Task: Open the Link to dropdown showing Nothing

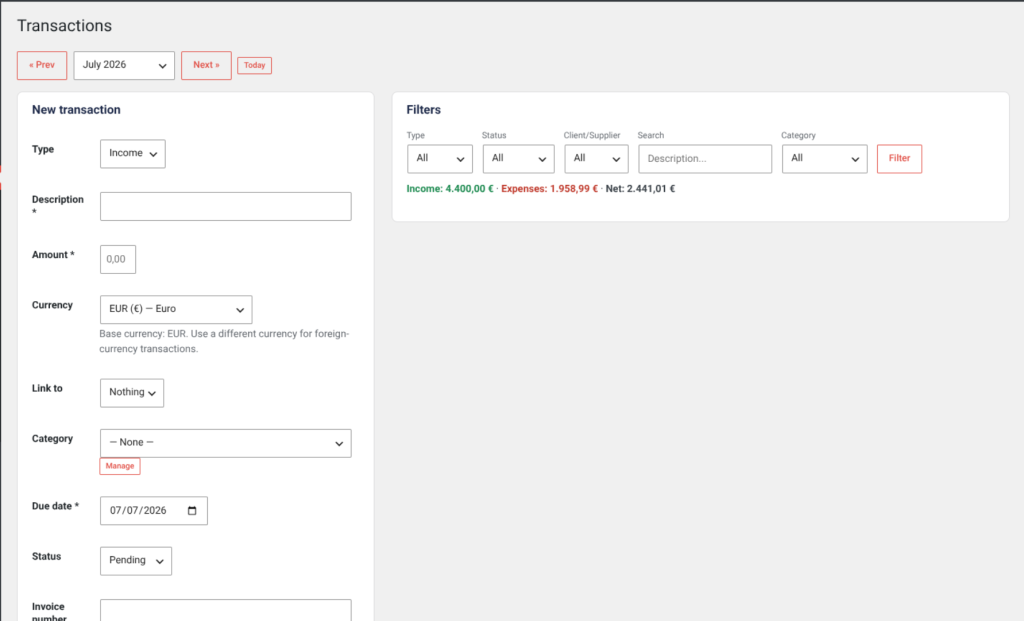Action: [x=132, y=392]
